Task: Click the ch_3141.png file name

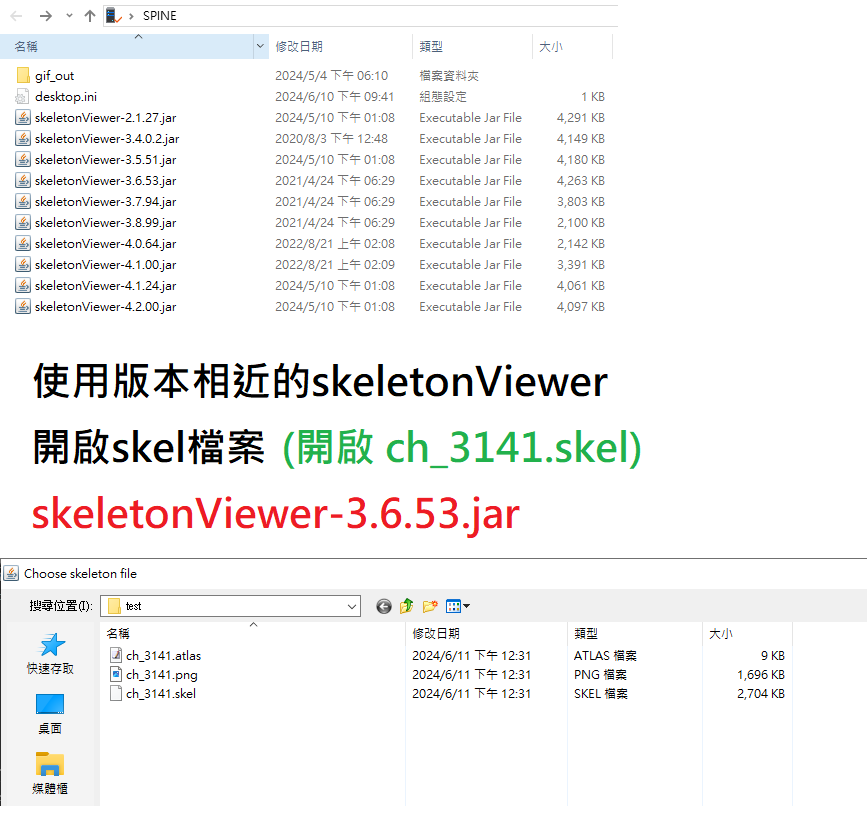Action: (x=162, y=675)
